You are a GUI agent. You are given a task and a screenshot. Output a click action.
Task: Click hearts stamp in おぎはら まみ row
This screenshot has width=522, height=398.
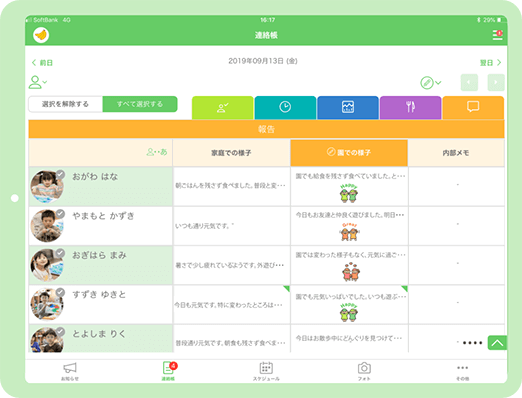point(350,272)
